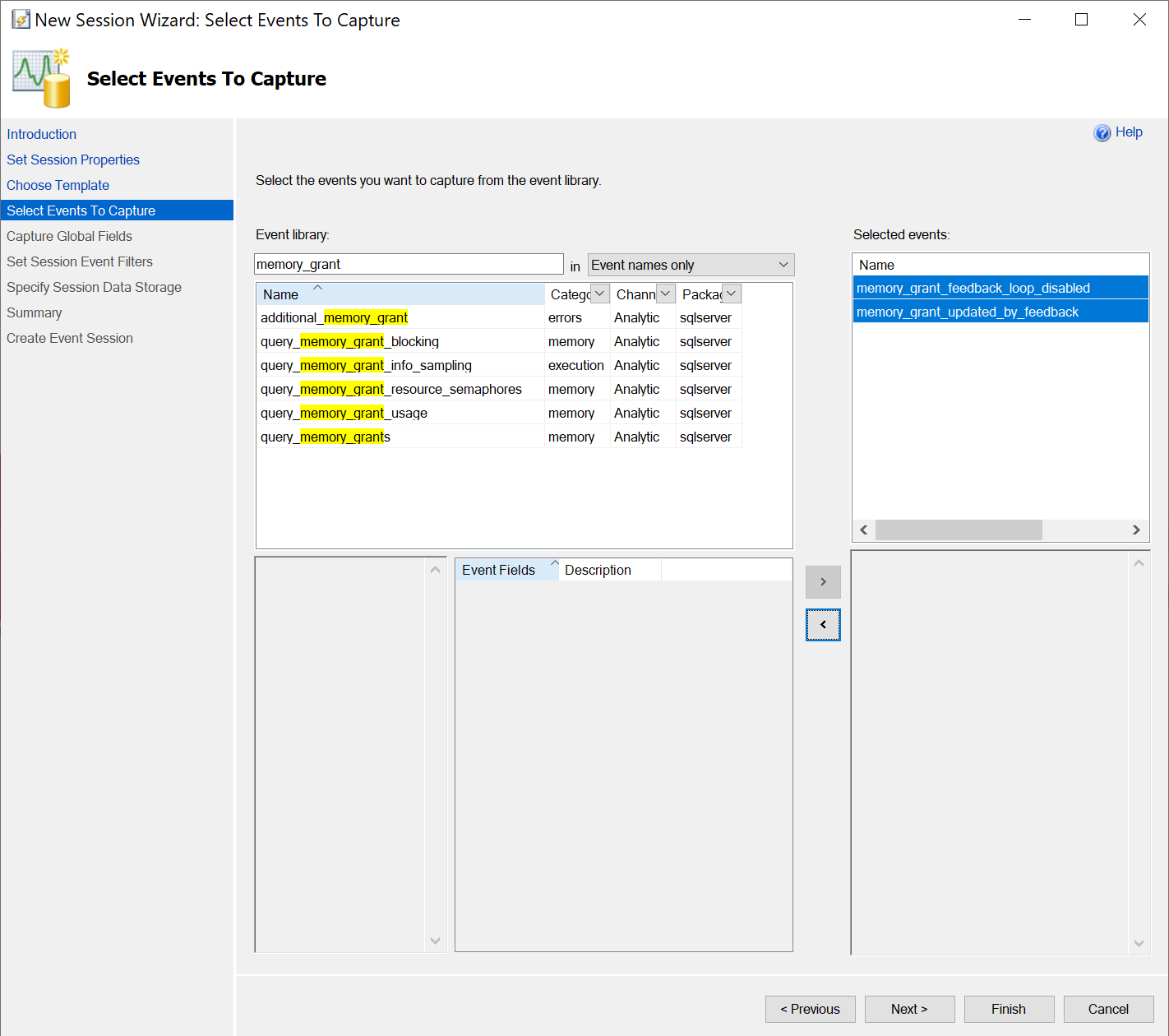Click Selected events scroll right arrow
This screenshot has width=1169, height=1036.
click(x=1136, y=530)
